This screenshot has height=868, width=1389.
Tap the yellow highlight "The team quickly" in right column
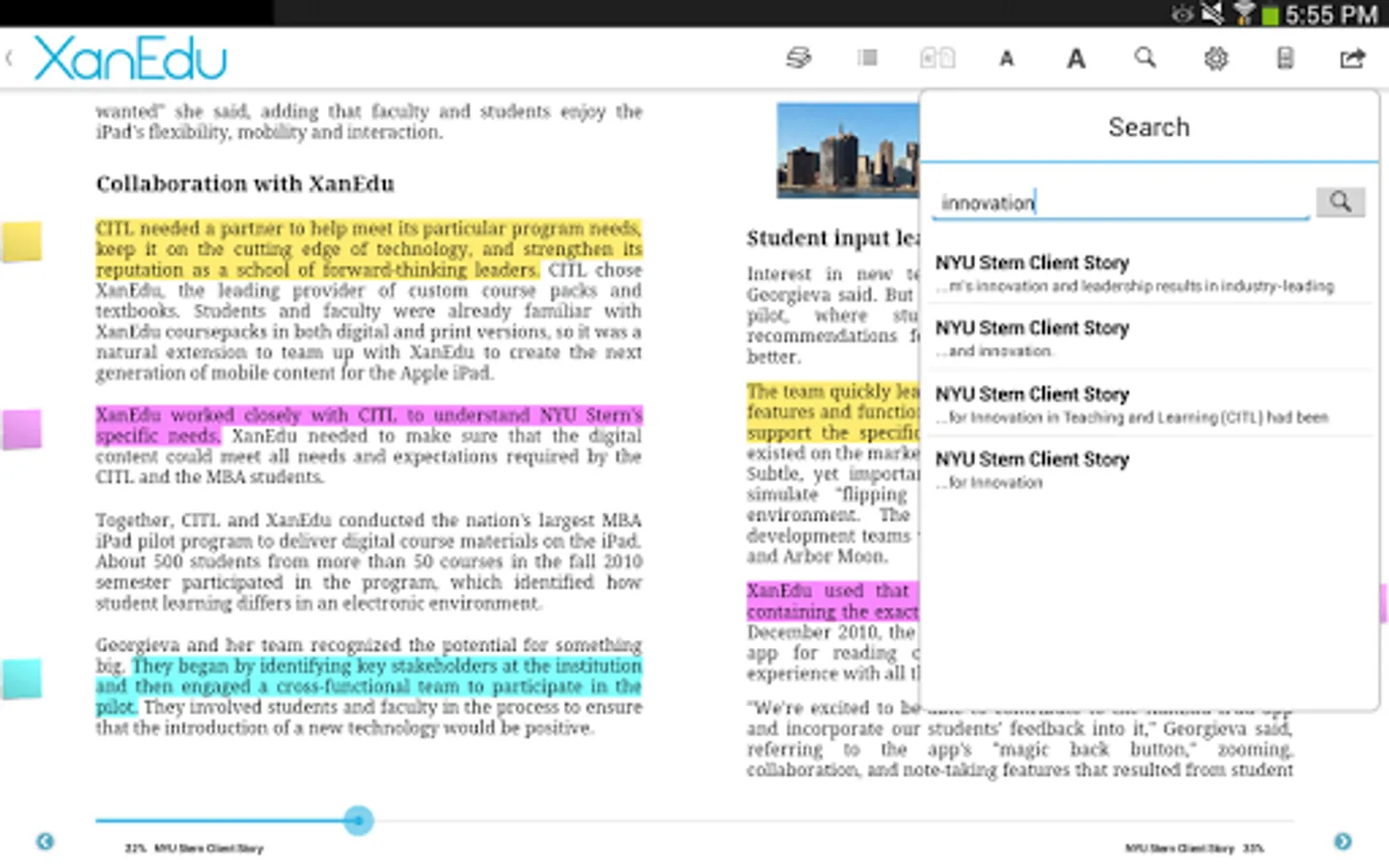[832, 412]
